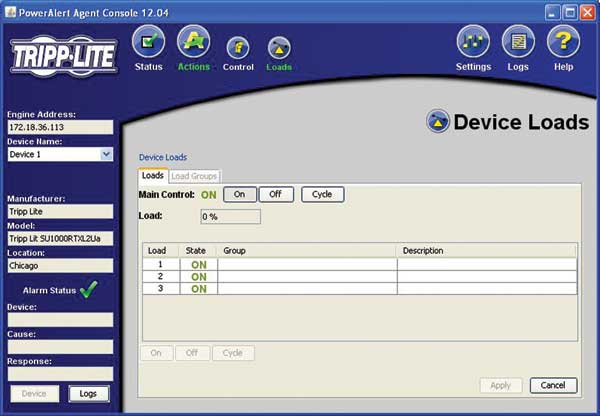This screenshot has height=416, width=600.
Task: Turn Main Control On
Action: pyautogui.click(x=240, y=194)
